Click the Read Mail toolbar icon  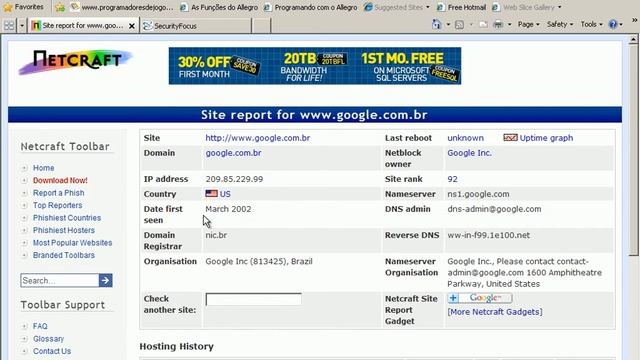tap(483, 24)
